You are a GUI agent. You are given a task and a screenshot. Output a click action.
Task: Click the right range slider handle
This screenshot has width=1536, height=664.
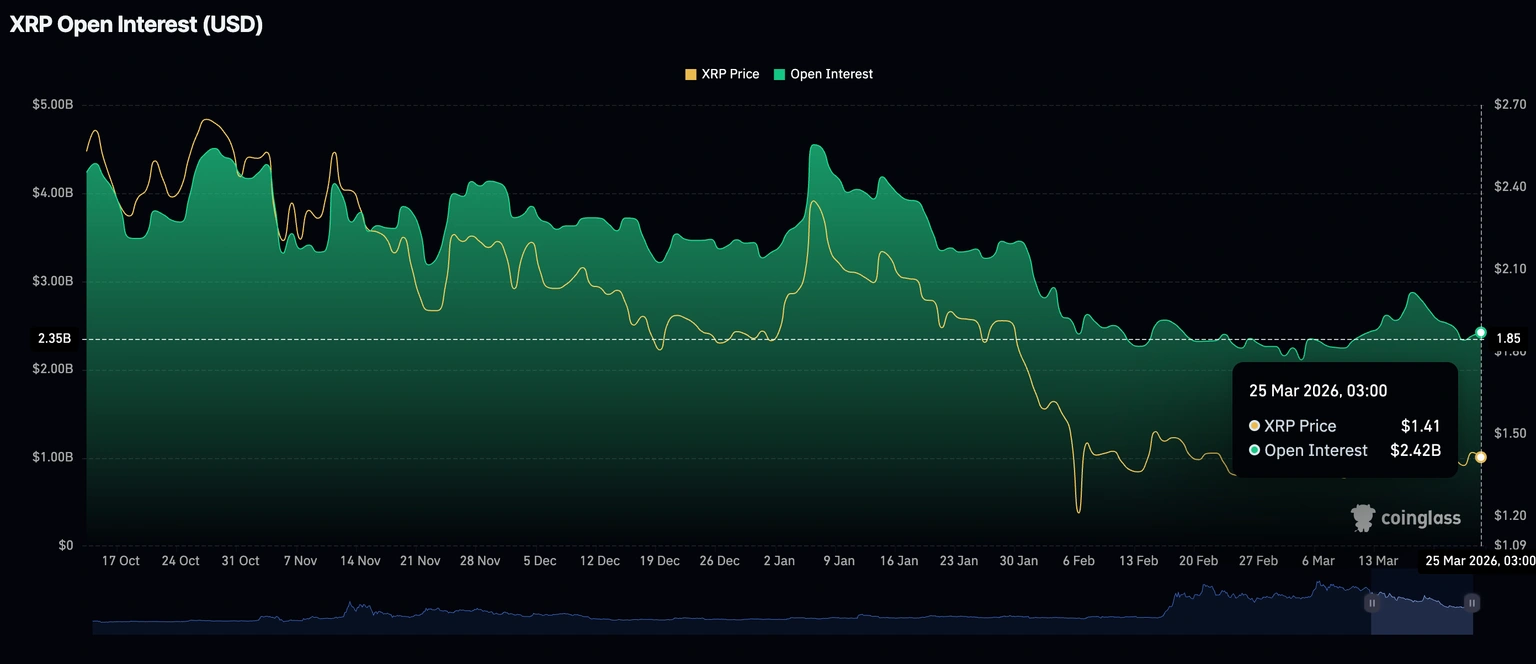[1472, 603]
